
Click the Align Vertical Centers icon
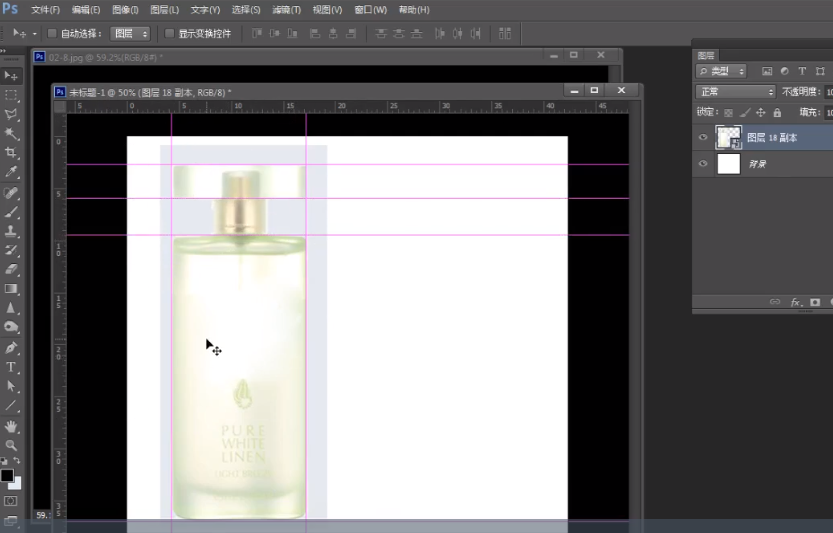pyautogui.click(x=275, y=33)
